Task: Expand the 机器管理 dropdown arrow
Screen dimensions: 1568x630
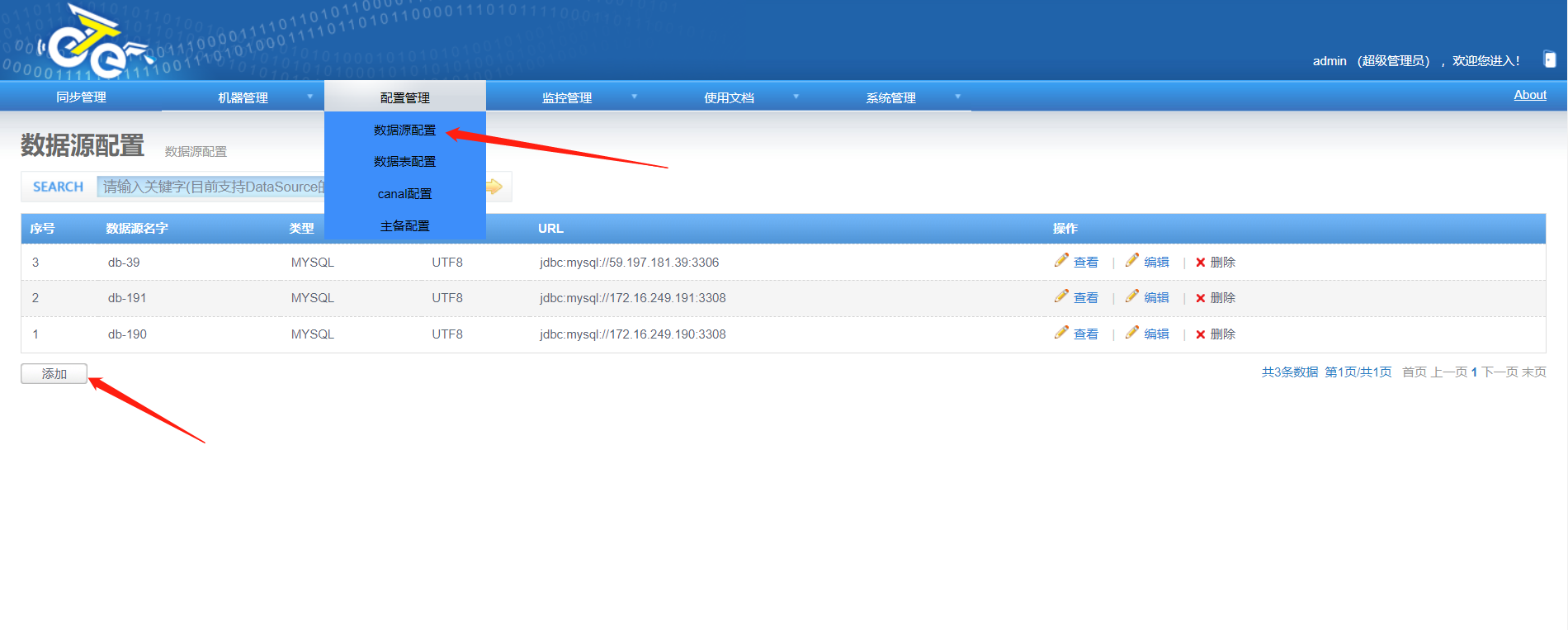Action: [x=310, y=97]
